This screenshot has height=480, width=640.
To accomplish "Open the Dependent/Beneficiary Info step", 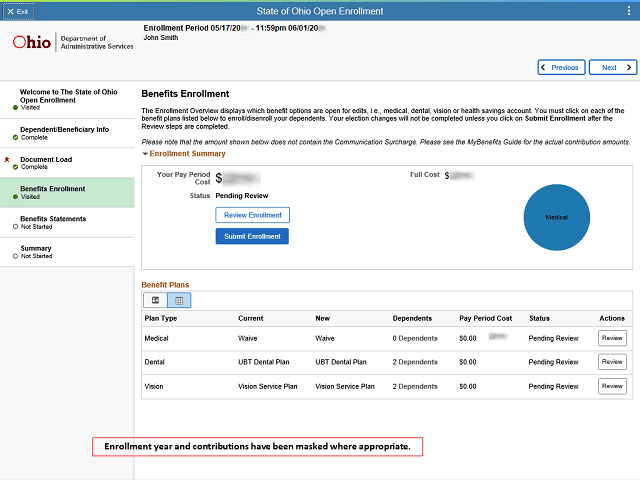I will click(64, 130).
